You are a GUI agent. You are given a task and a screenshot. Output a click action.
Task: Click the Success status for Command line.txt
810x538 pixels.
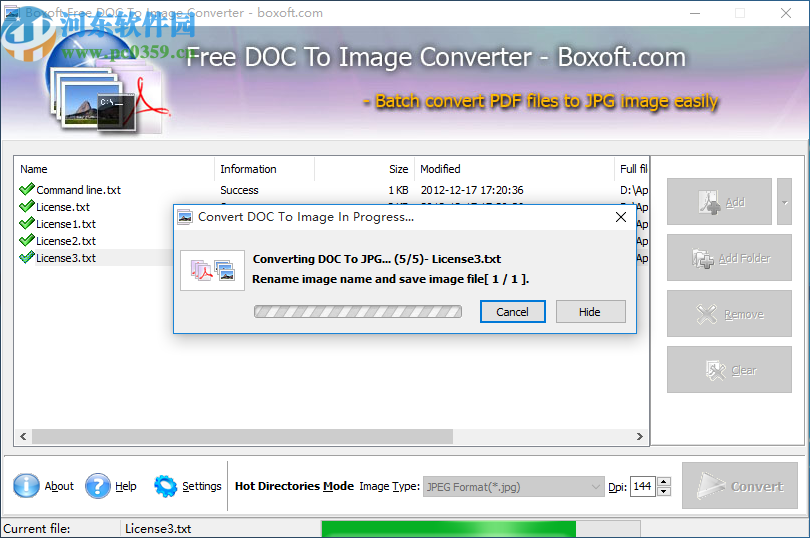239,190
